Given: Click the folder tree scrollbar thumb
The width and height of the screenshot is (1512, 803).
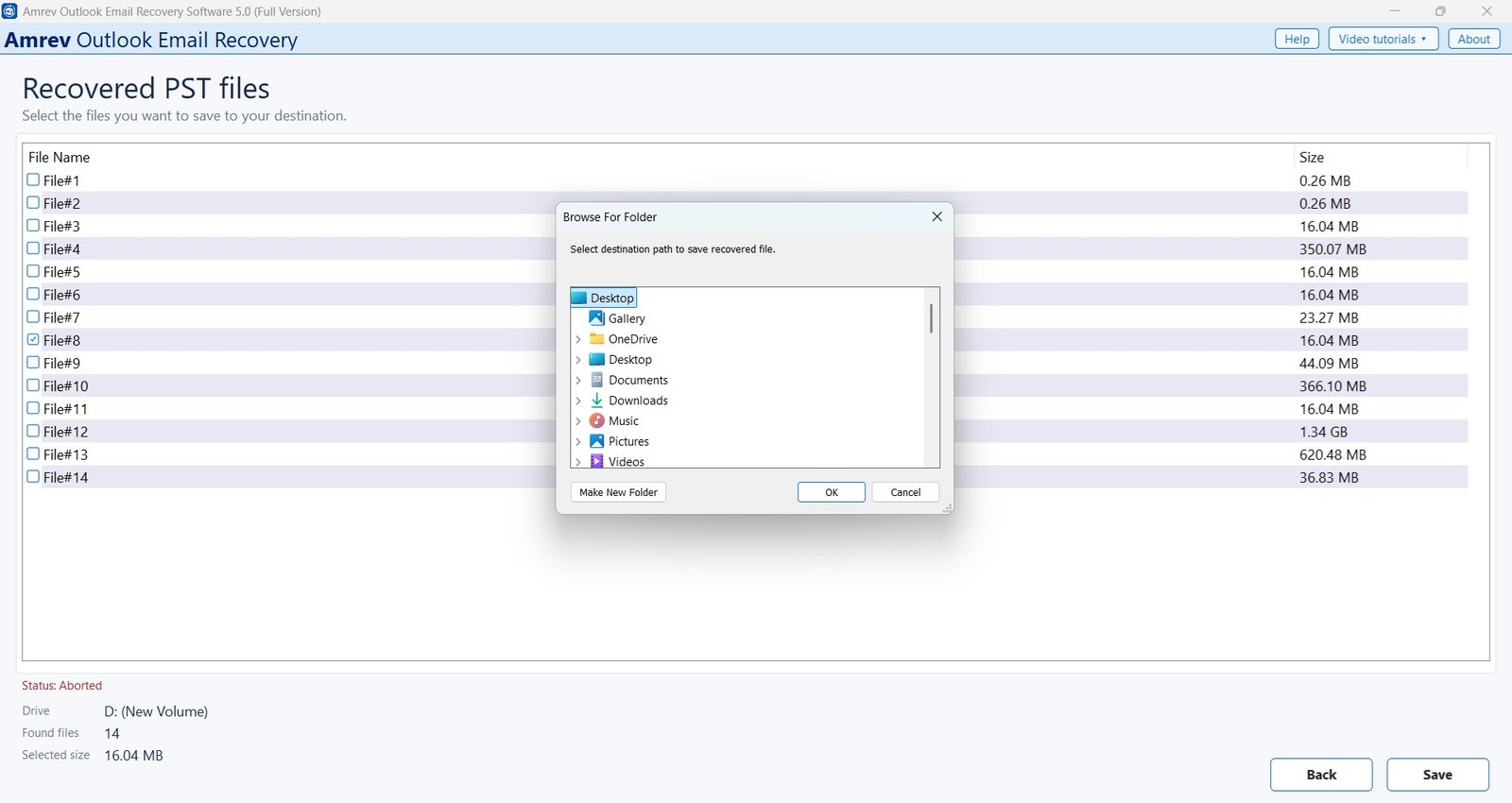Looking at the screenshot, I should click(931, 318).
